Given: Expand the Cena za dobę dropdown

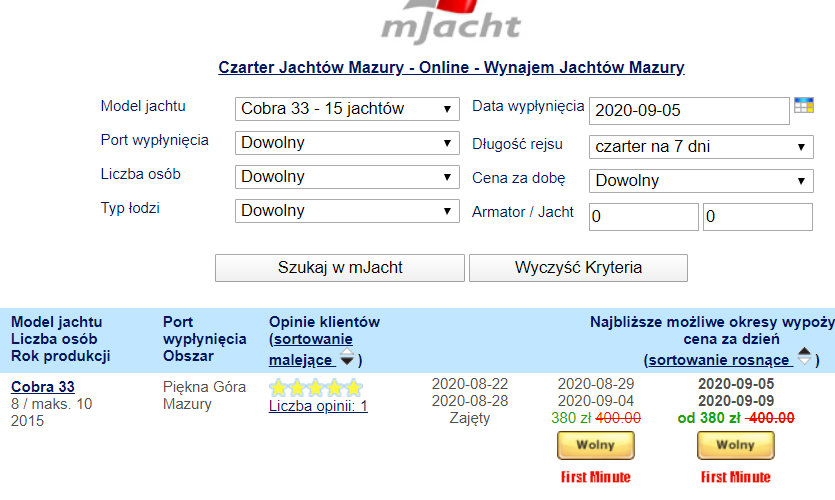Looking at the screenshot, I should pyautogui.click(x=701, y=181).
